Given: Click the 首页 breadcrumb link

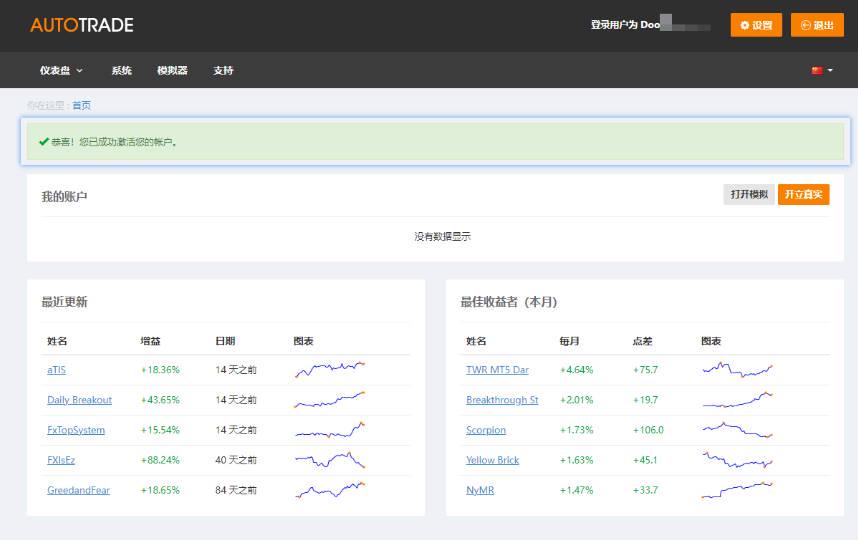Looking at the screenshot, I should (x=82, y=105).
